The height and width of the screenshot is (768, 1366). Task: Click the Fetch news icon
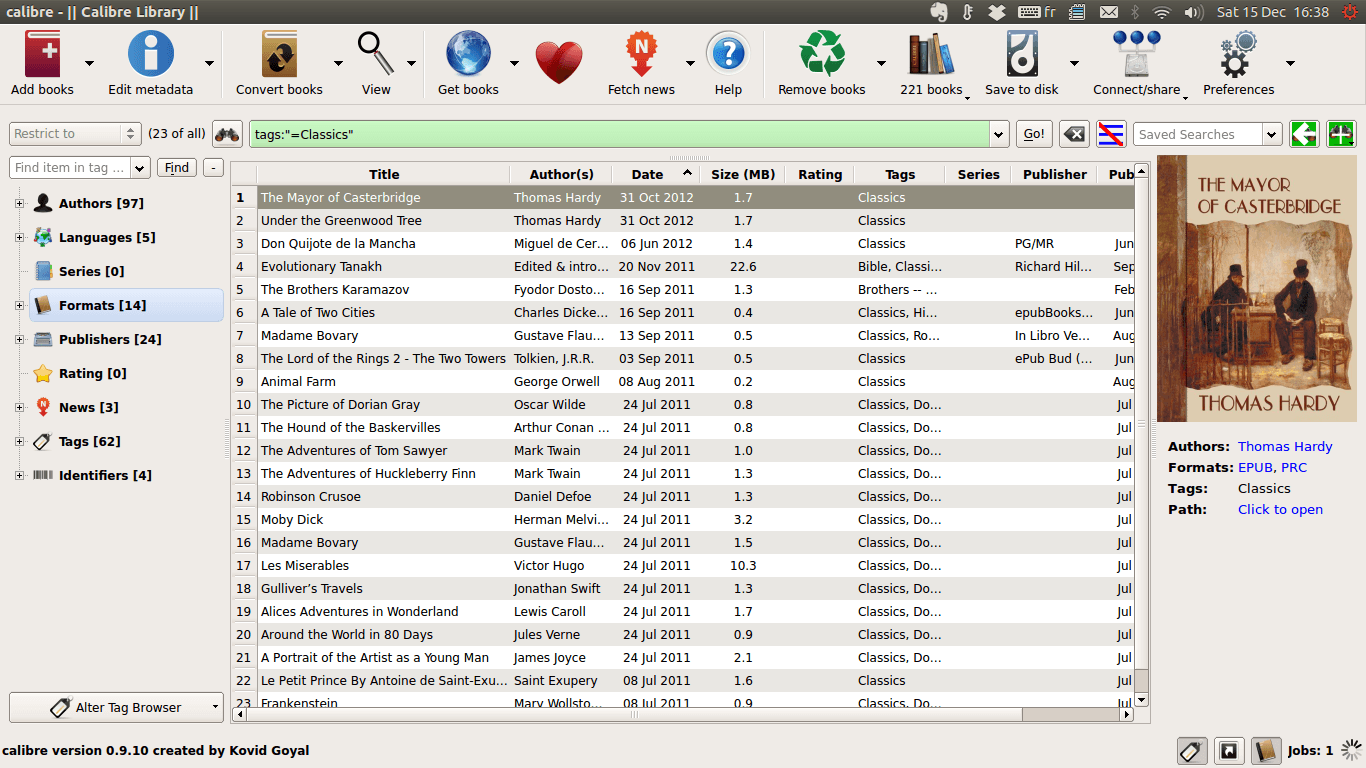[641, 54]
